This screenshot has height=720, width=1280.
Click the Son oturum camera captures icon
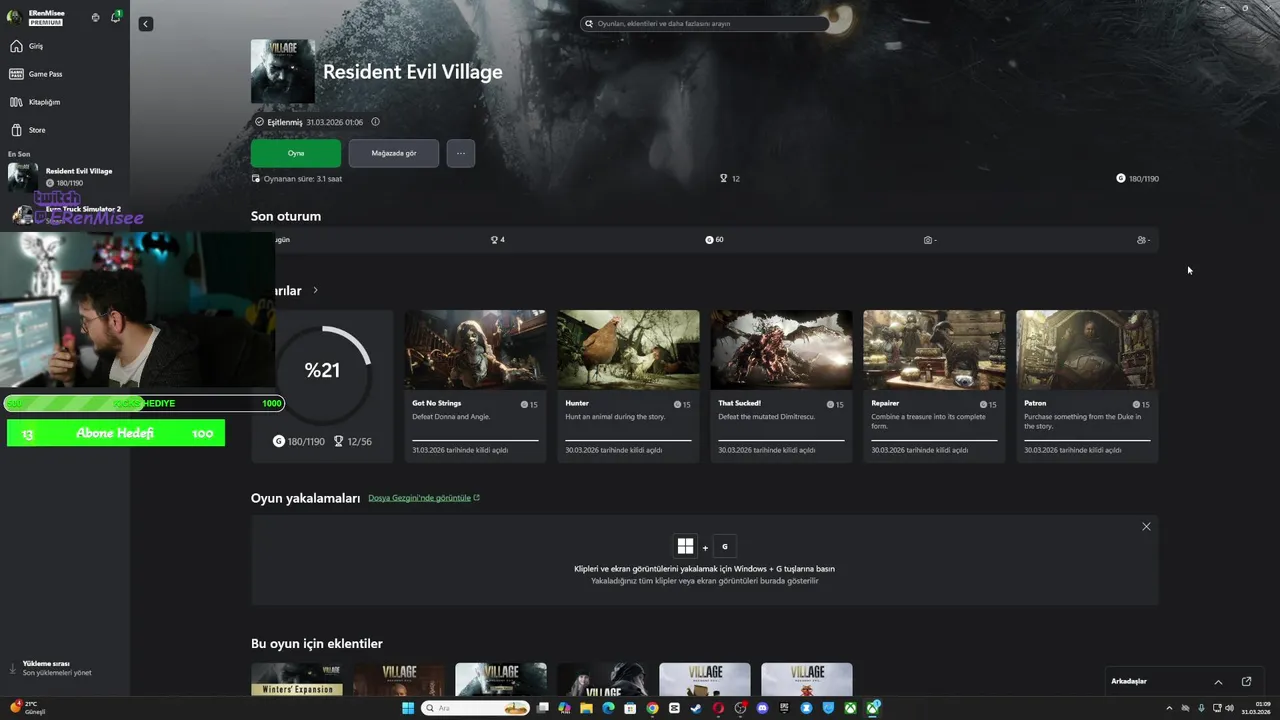tap(928, 240)
